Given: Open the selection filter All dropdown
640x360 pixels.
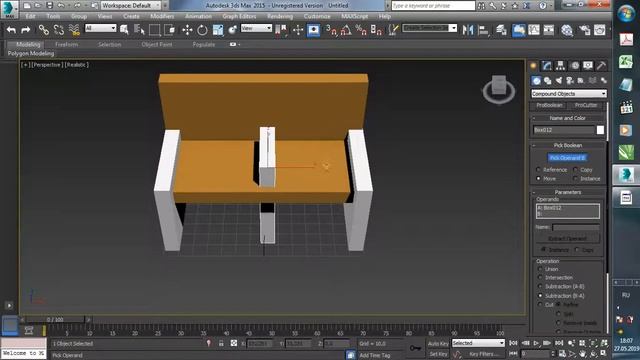Looking at the screenshot, I should pos(100,28).
